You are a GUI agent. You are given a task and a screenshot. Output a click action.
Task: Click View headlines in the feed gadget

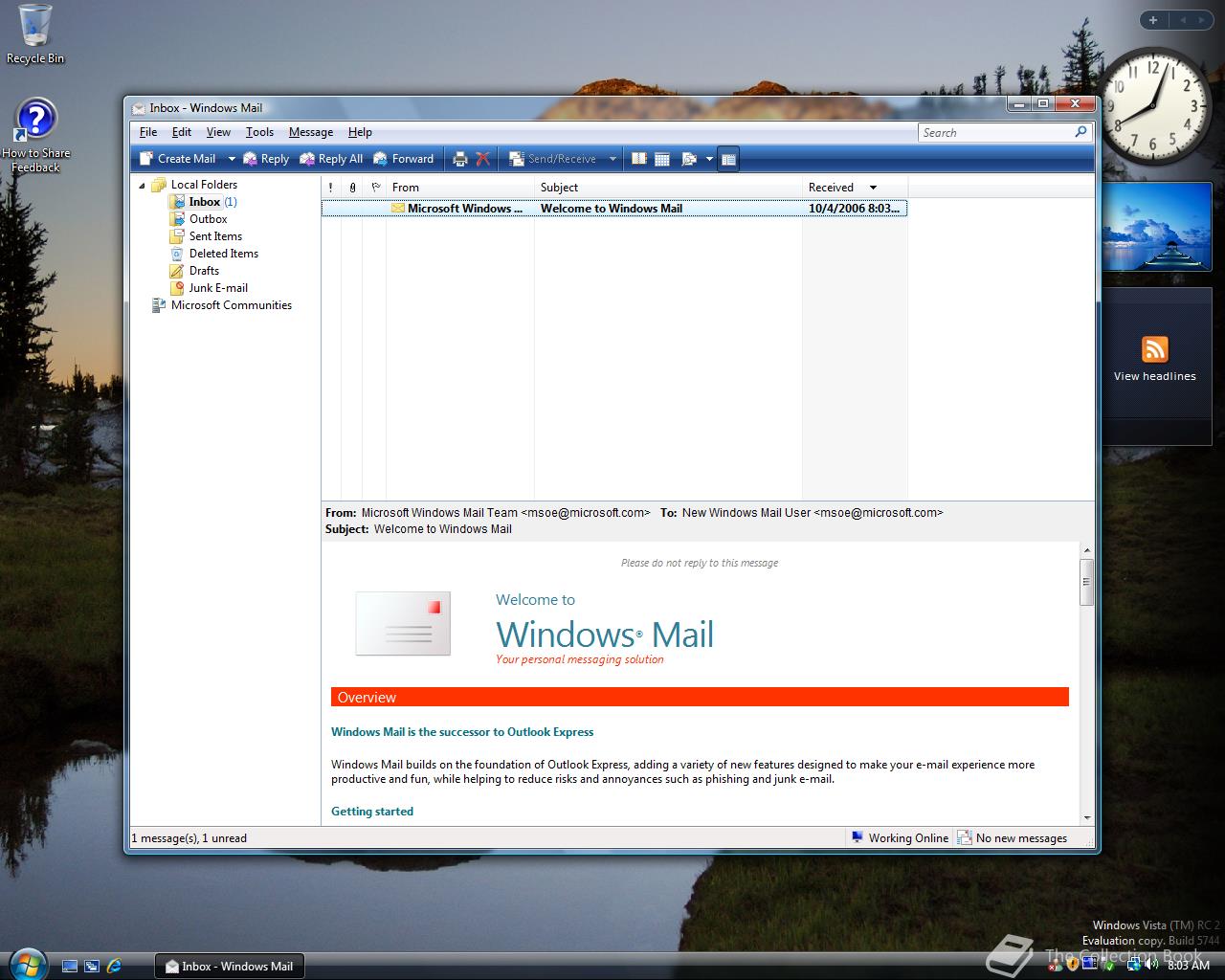pos(1155,376)
